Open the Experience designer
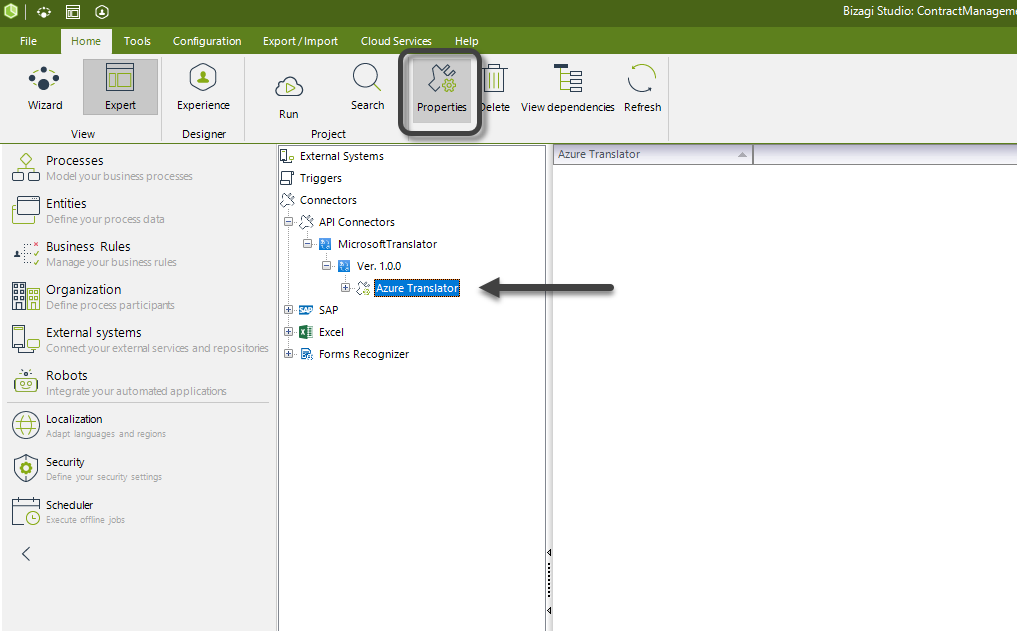The height and width of the screenshot is (631, 1017). (x=203, y=88)
